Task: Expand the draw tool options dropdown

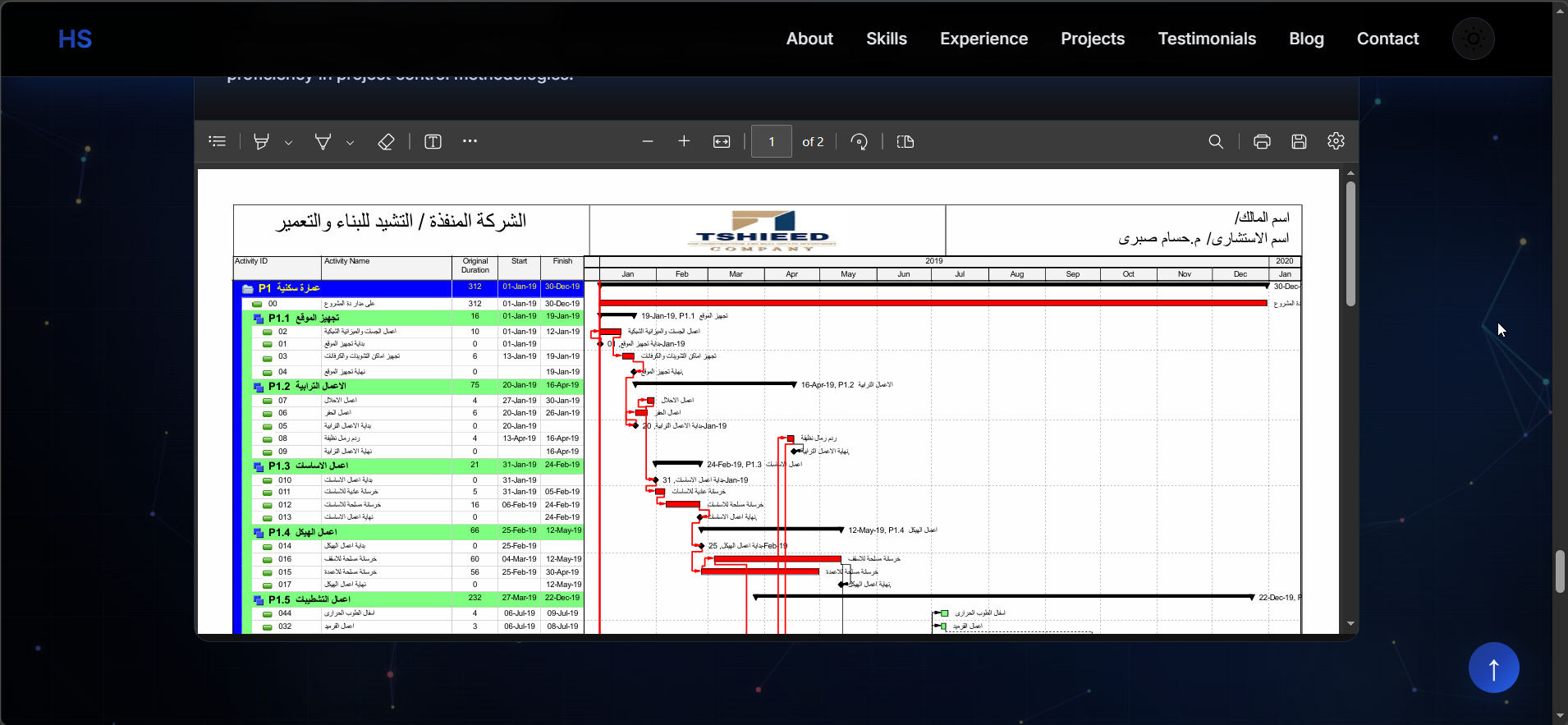Action: pyautogui.click(x=350, y=142)
